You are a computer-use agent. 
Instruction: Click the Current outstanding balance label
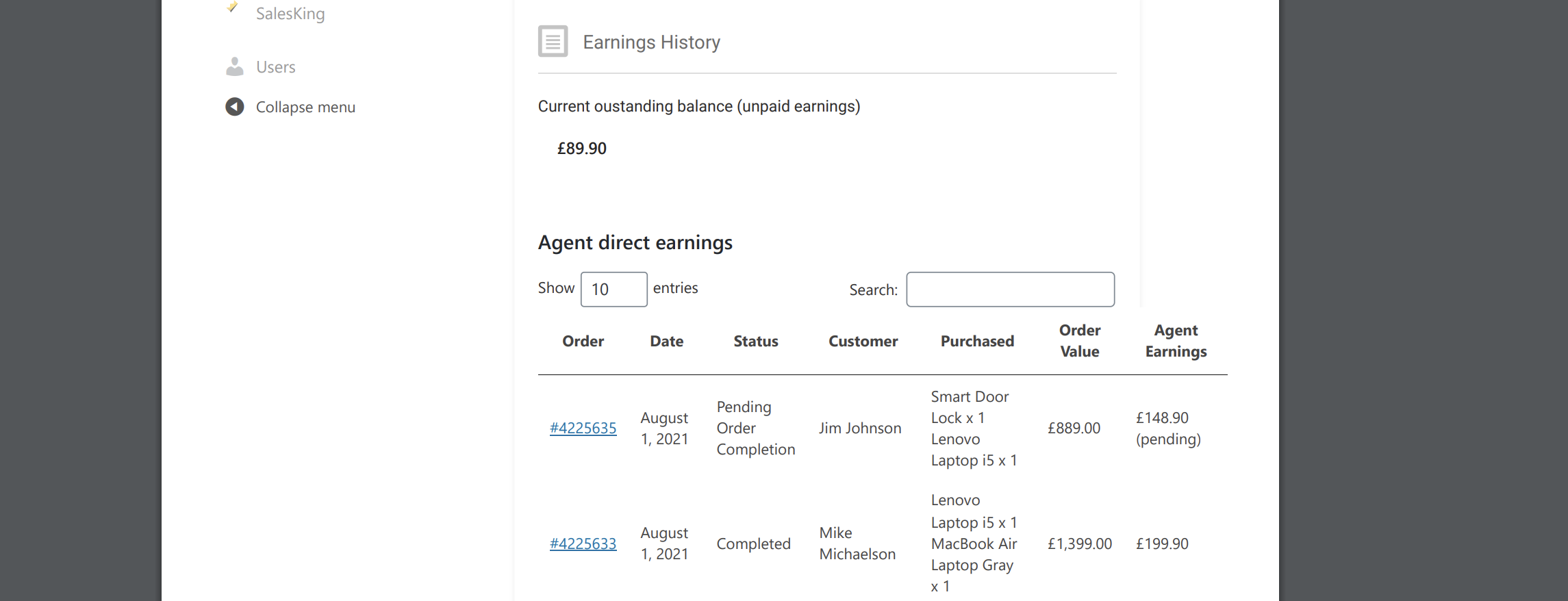click(x=699, y=106)
